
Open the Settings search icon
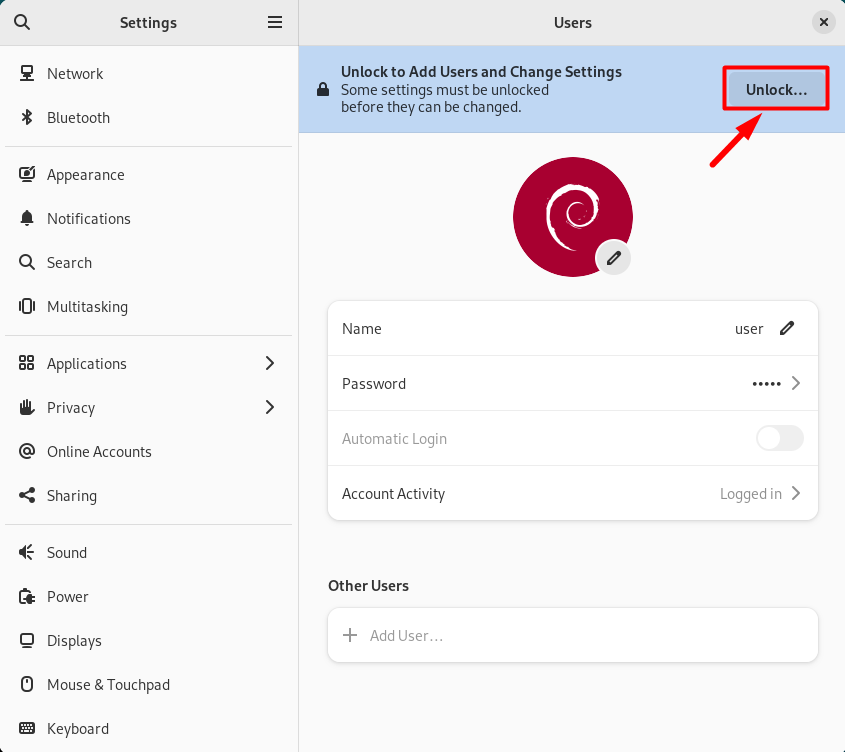coord(22,22)
